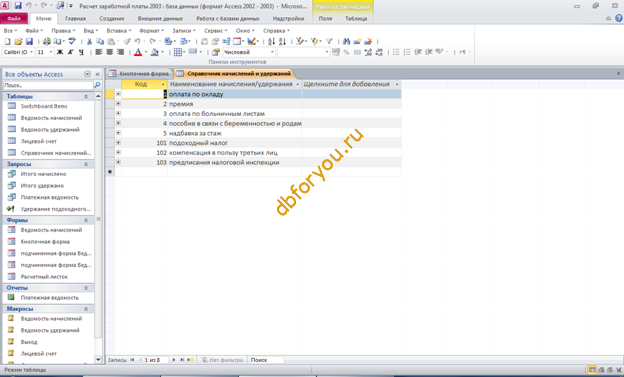Collapse the Таблицы group
Screen dimensions: 624x377
pos(86,96)
